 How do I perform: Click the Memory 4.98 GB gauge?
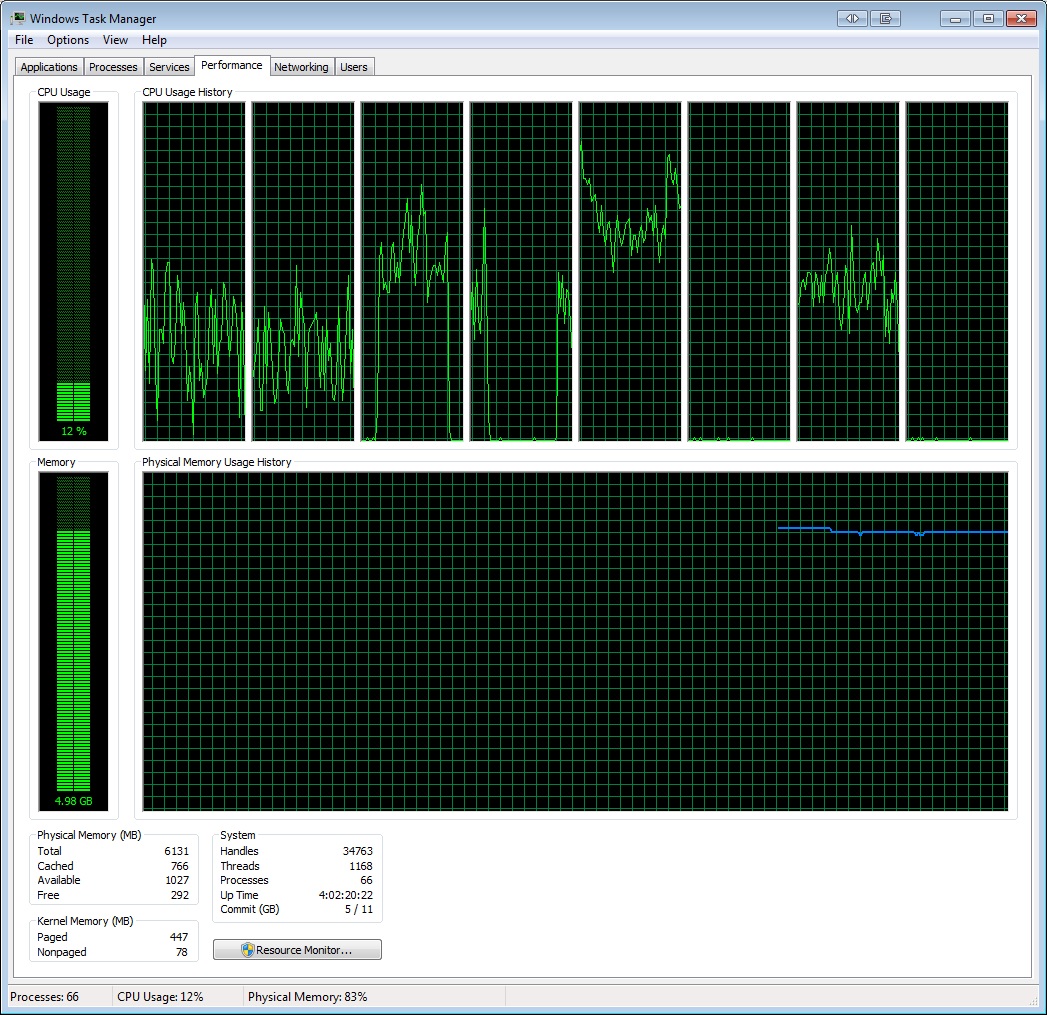(x=73, y=641)
